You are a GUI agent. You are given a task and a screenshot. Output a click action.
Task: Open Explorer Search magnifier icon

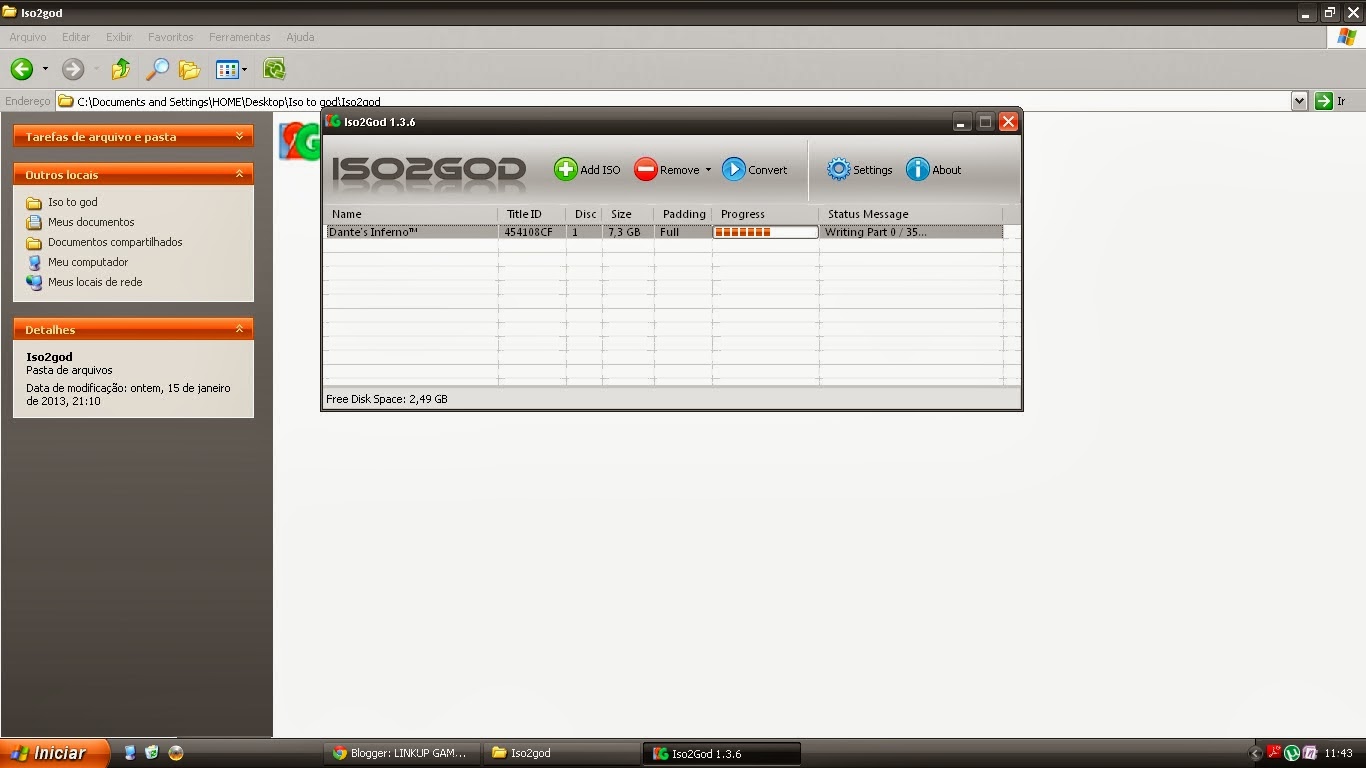coord(157,69)
